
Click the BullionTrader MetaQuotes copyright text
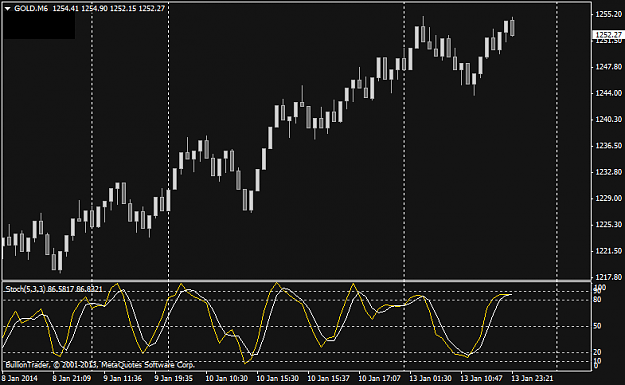tap(100, 365)
